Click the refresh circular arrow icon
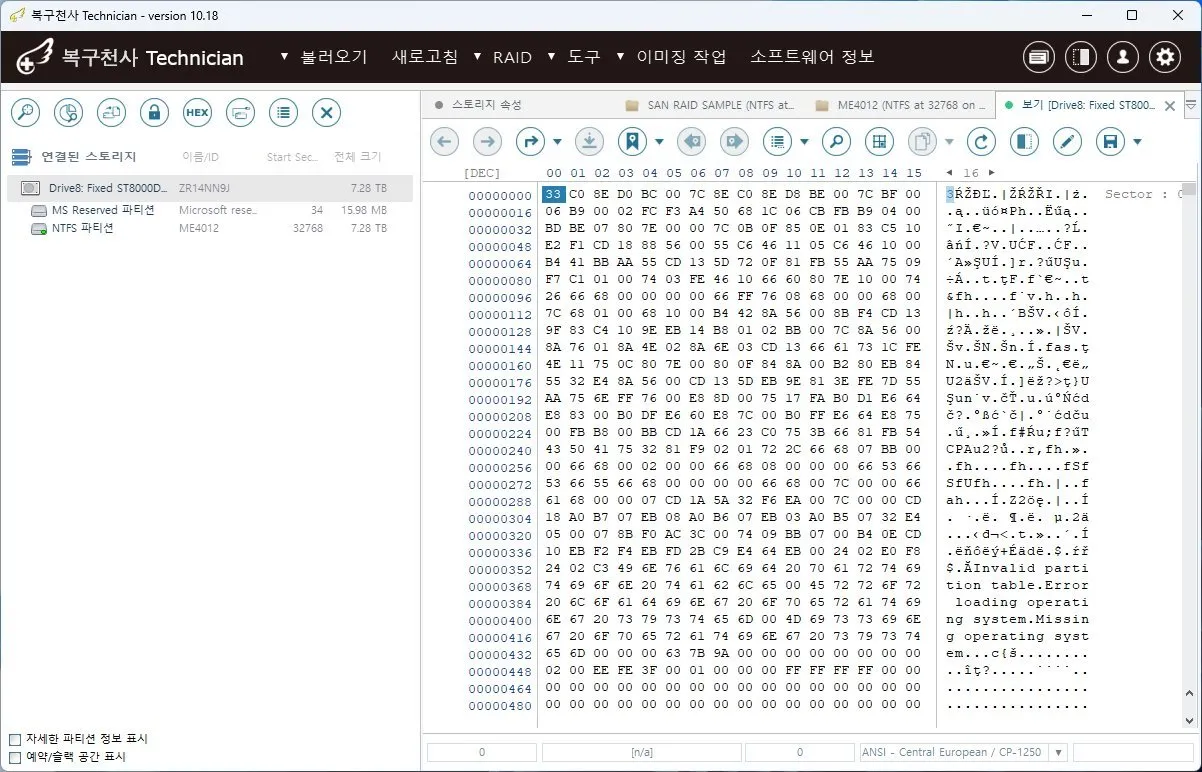 pos(982,142)
